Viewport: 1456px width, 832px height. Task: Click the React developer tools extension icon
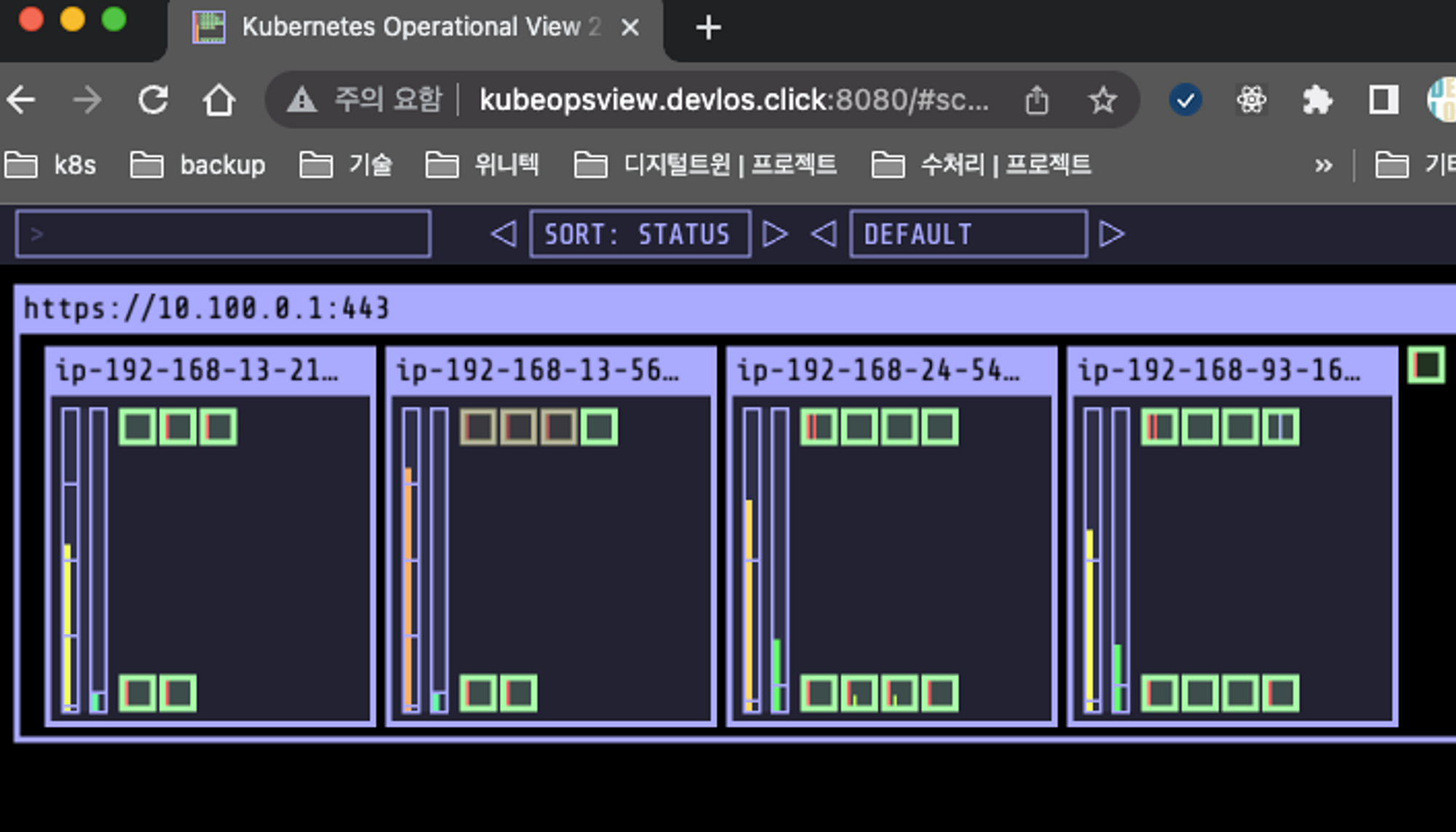click(x=1251, y=100)
